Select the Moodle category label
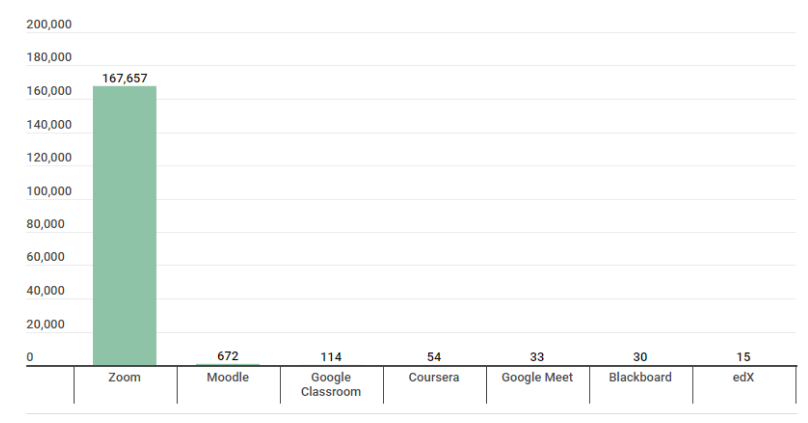The image size is (808, 423). pos(228,378)
